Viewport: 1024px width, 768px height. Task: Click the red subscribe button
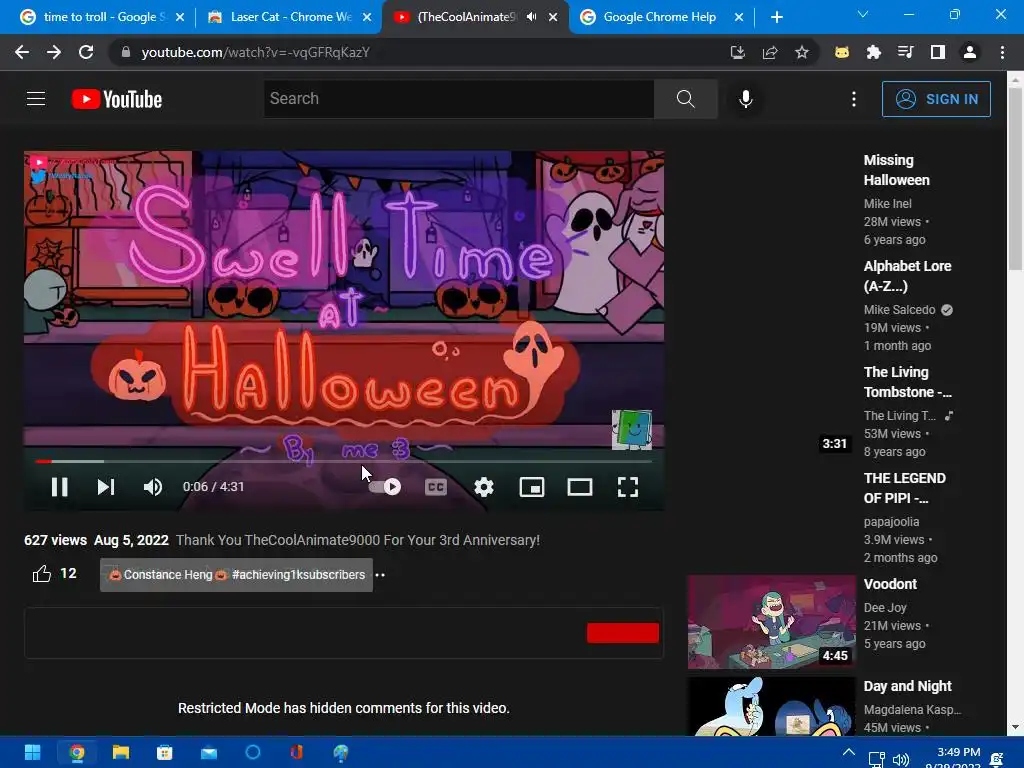coord(622,633)
